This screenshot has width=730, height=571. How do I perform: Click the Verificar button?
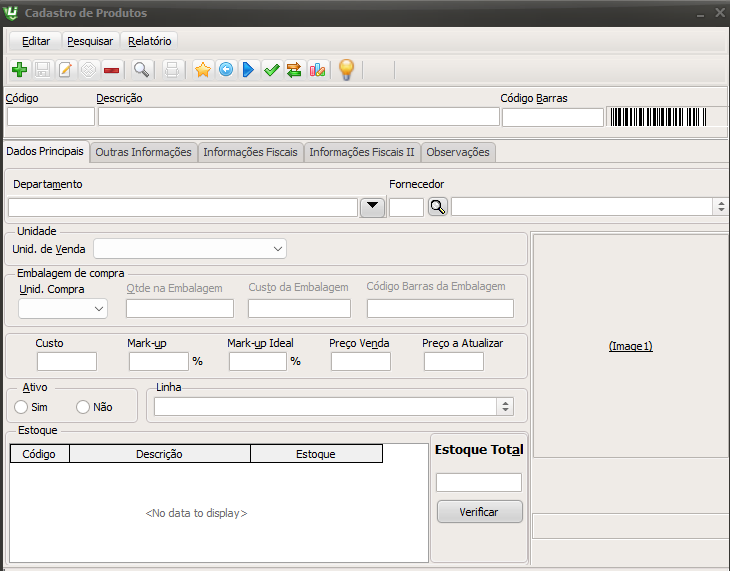click(x=480, y=512)
